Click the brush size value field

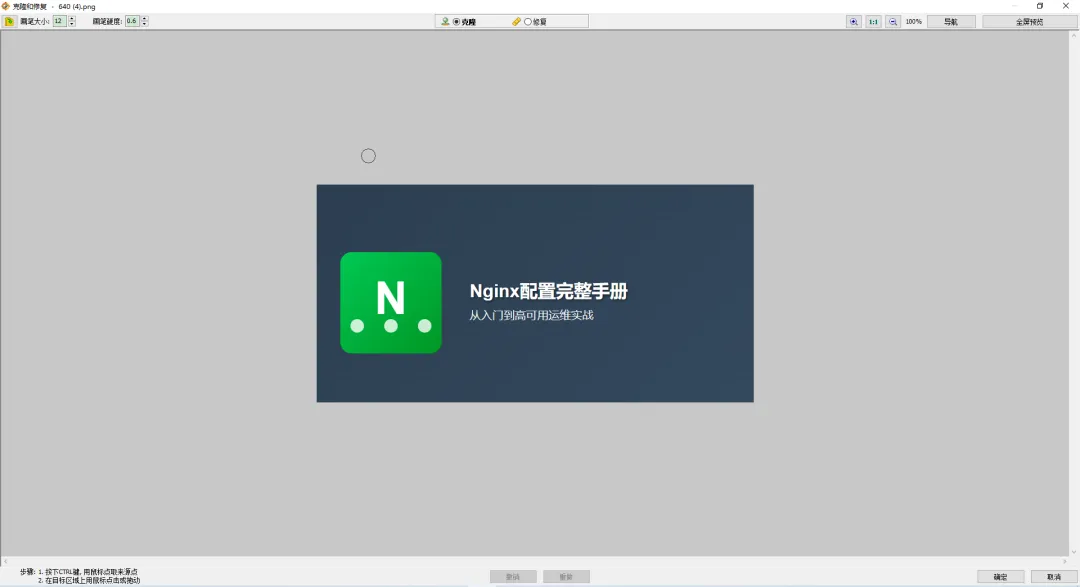click(x=59, y=21)
